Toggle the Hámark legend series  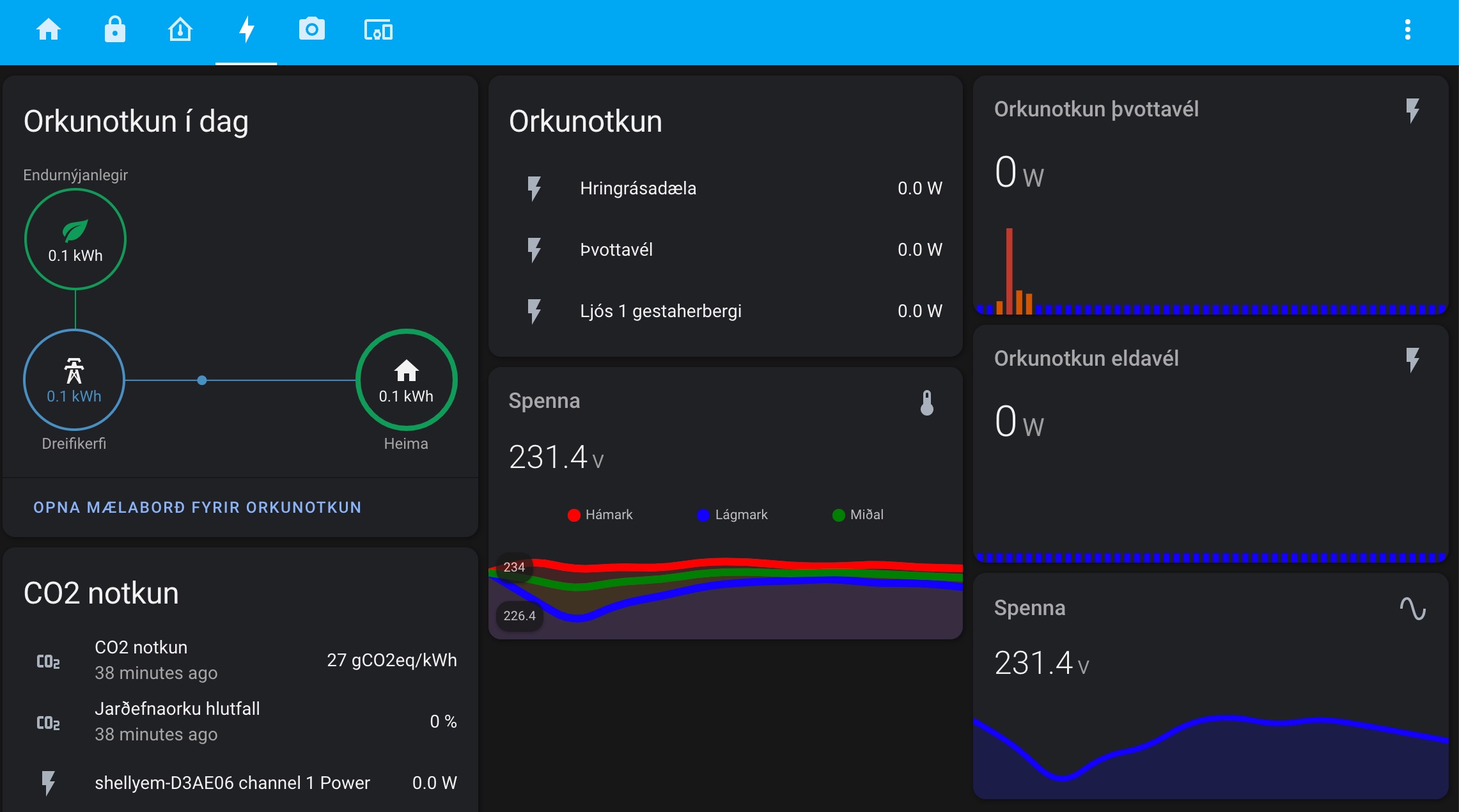[x=600, y=515]
